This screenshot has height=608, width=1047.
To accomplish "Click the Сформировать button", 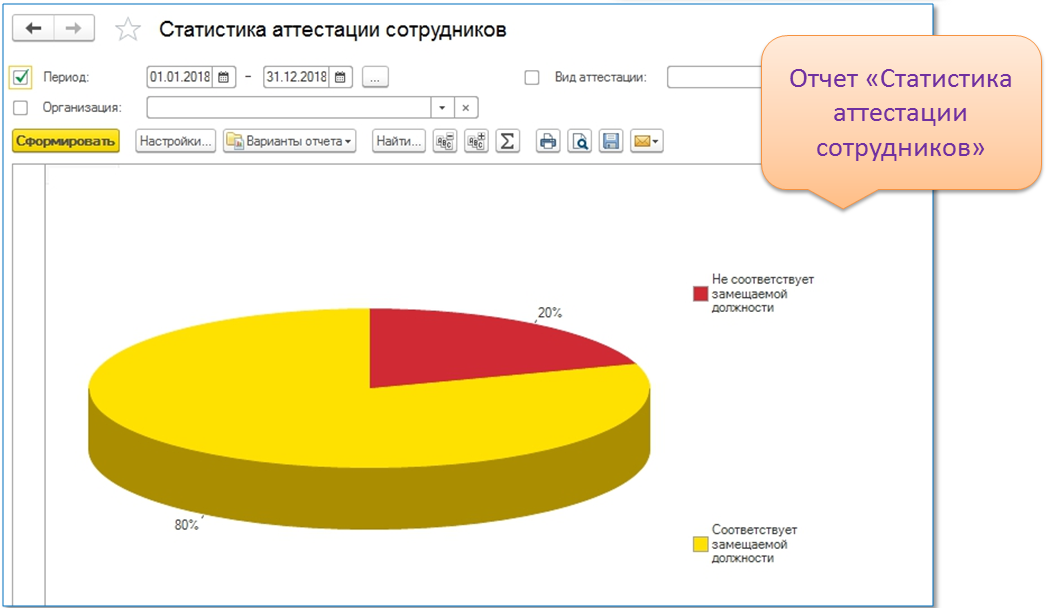I will 66,142.
